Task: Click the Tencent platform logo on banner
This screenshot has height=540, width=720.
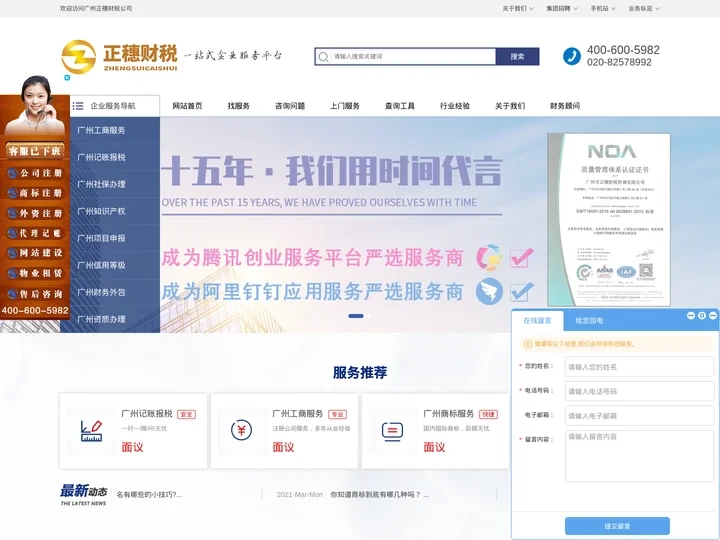Action: coord(489,257)
